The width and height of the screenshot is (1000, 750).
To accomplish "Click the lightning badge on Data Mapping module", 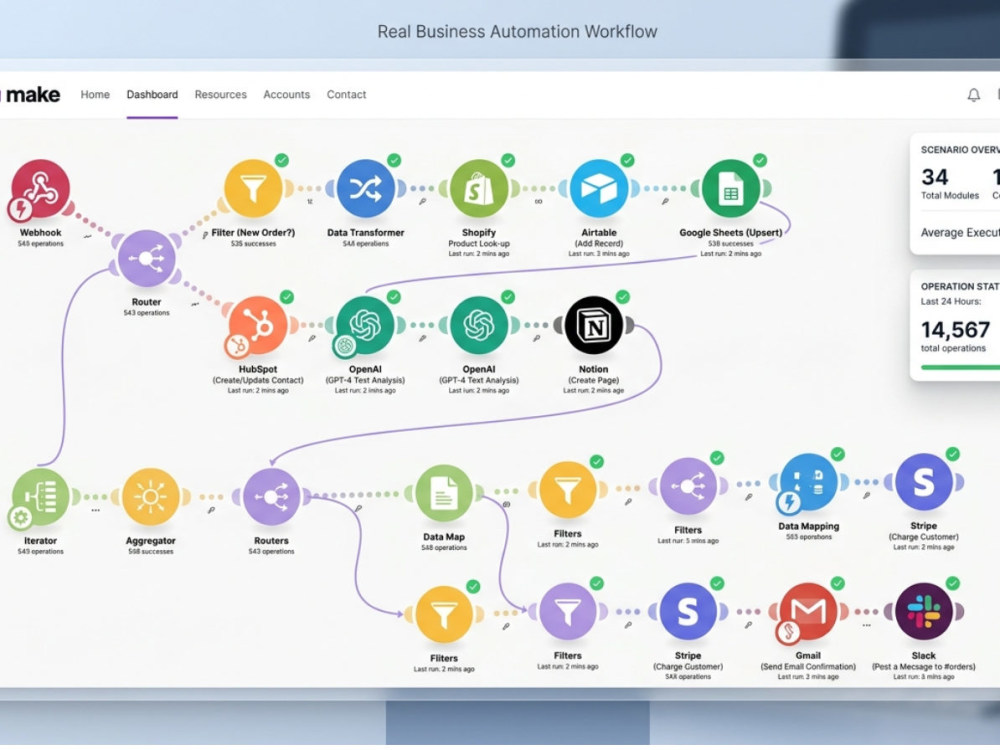I will (789, 503).
